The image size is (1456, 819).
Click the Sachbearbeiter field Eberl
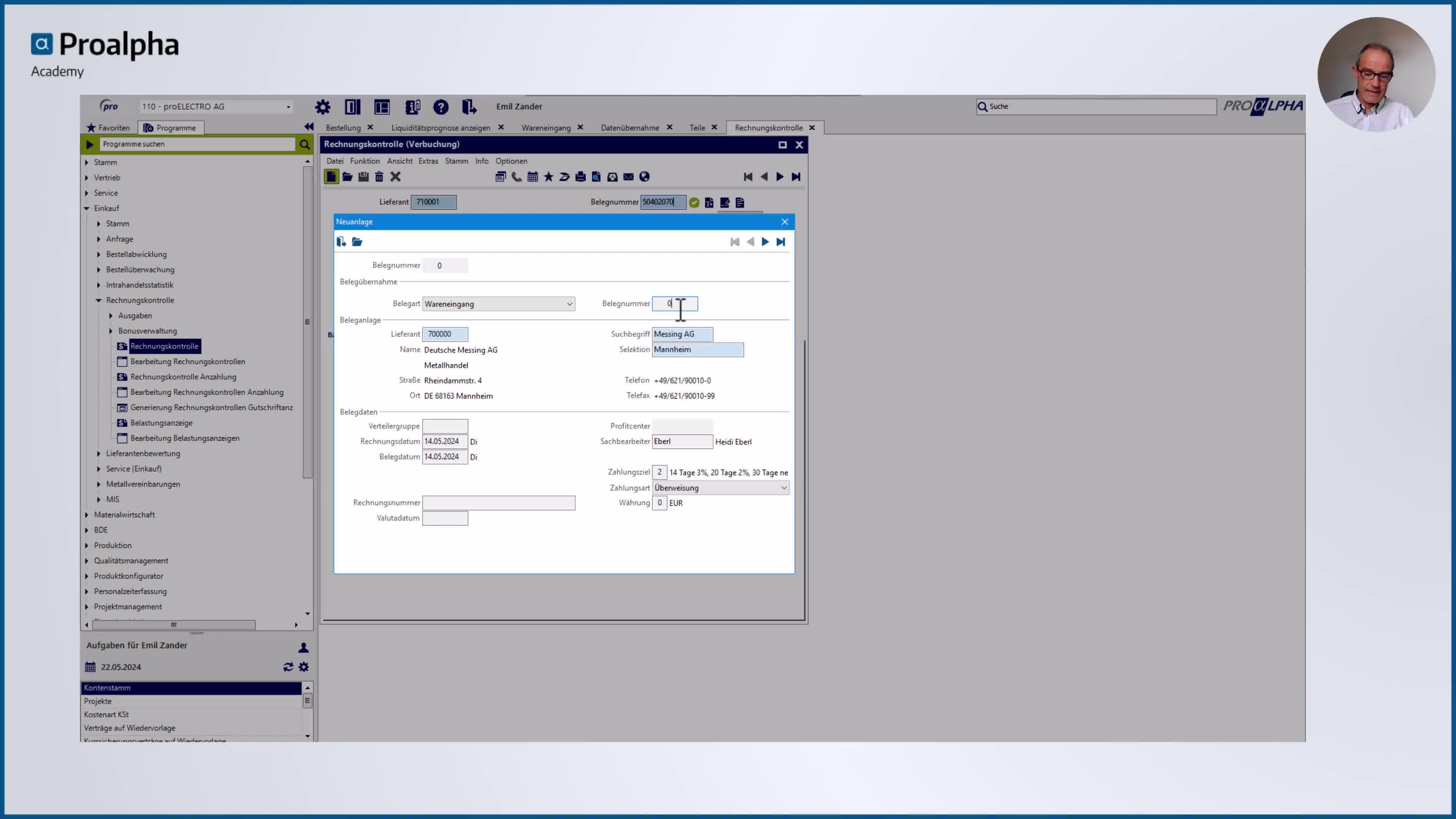tap(682, 441)
